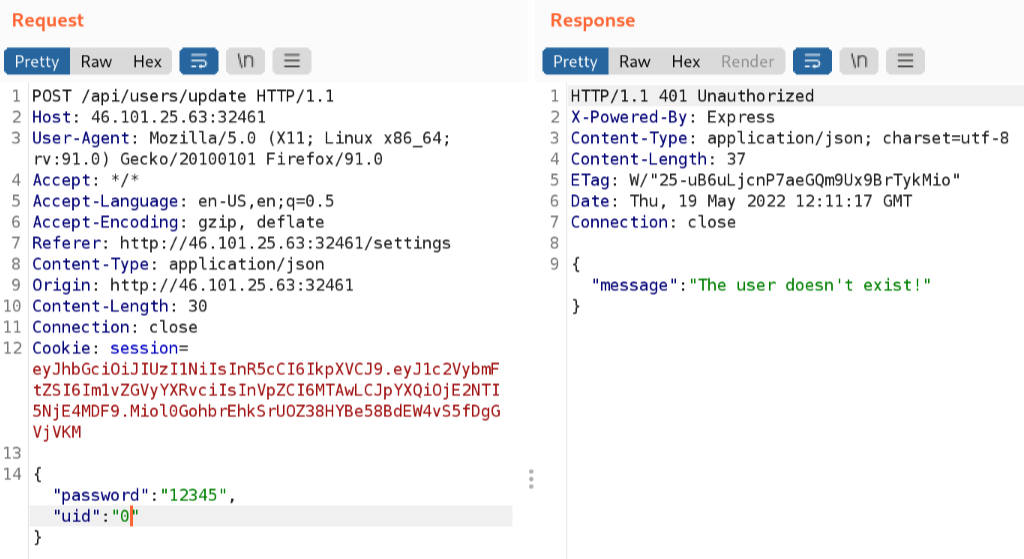Click the request Content-Type application/json line
Viewport: 1024px width, 559px height.
click(x=178, y=264)
